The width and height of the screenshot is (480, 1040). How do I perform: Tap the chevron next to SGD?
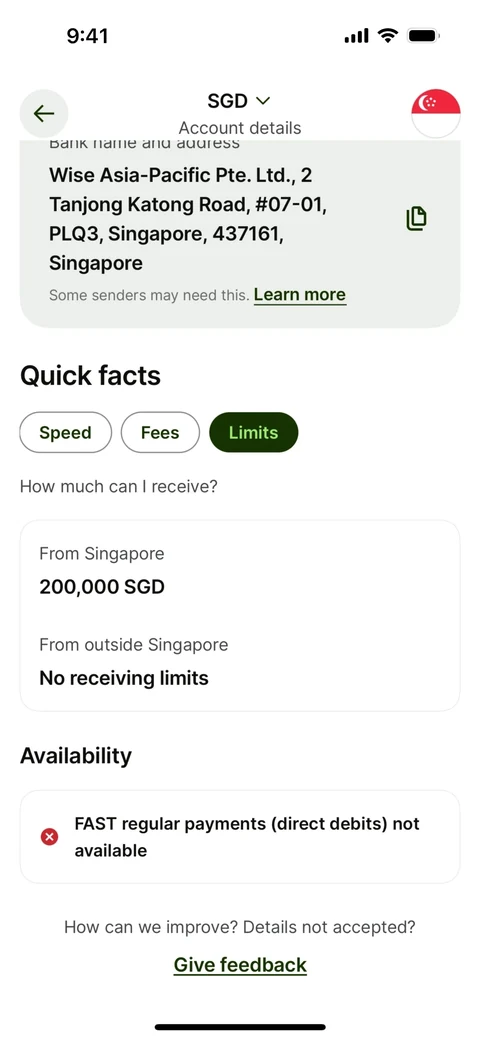[263, 101]
